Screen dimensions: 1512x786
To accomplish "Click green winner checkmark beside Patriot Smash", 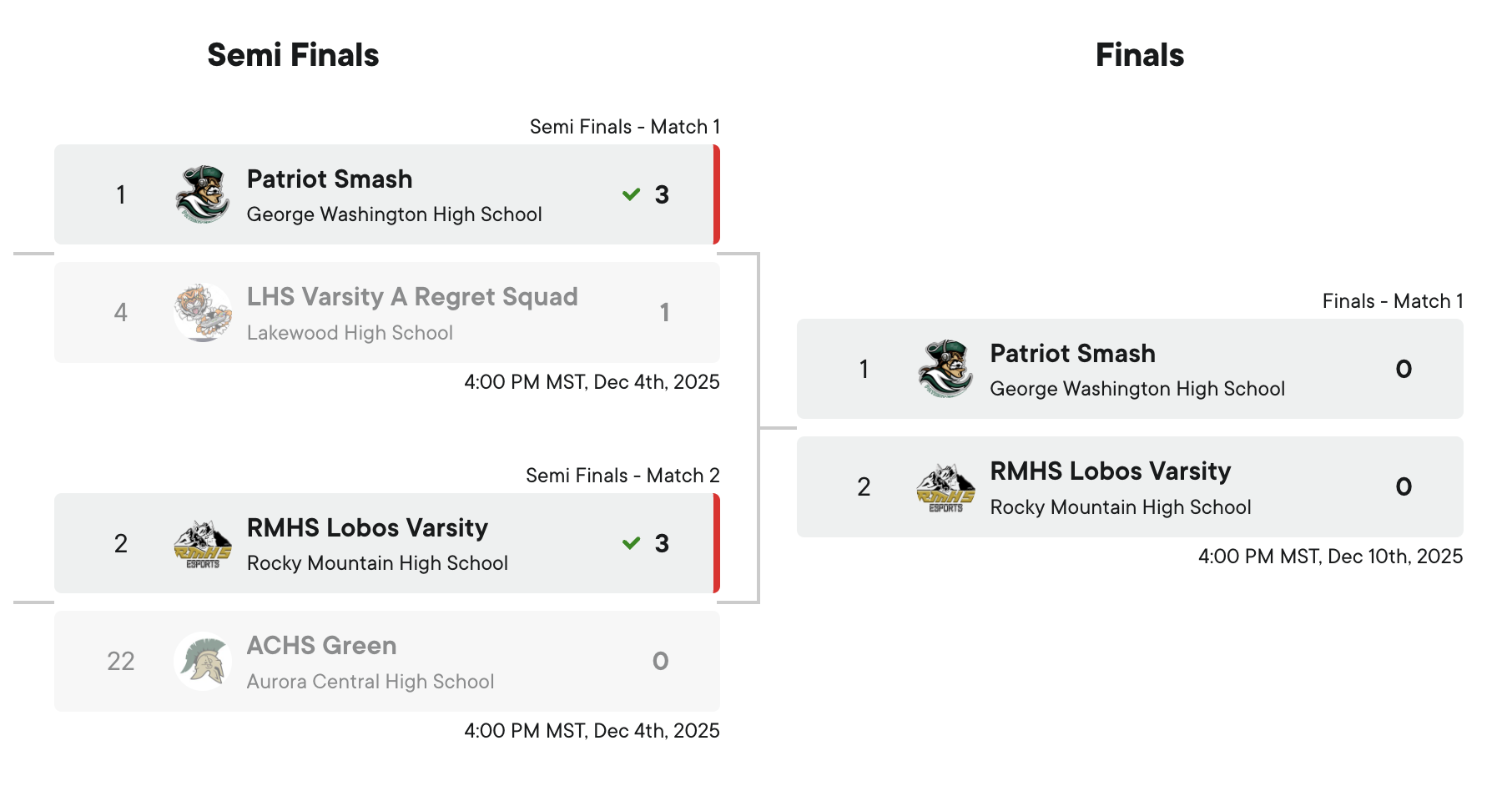I will [x=631, y=194].
